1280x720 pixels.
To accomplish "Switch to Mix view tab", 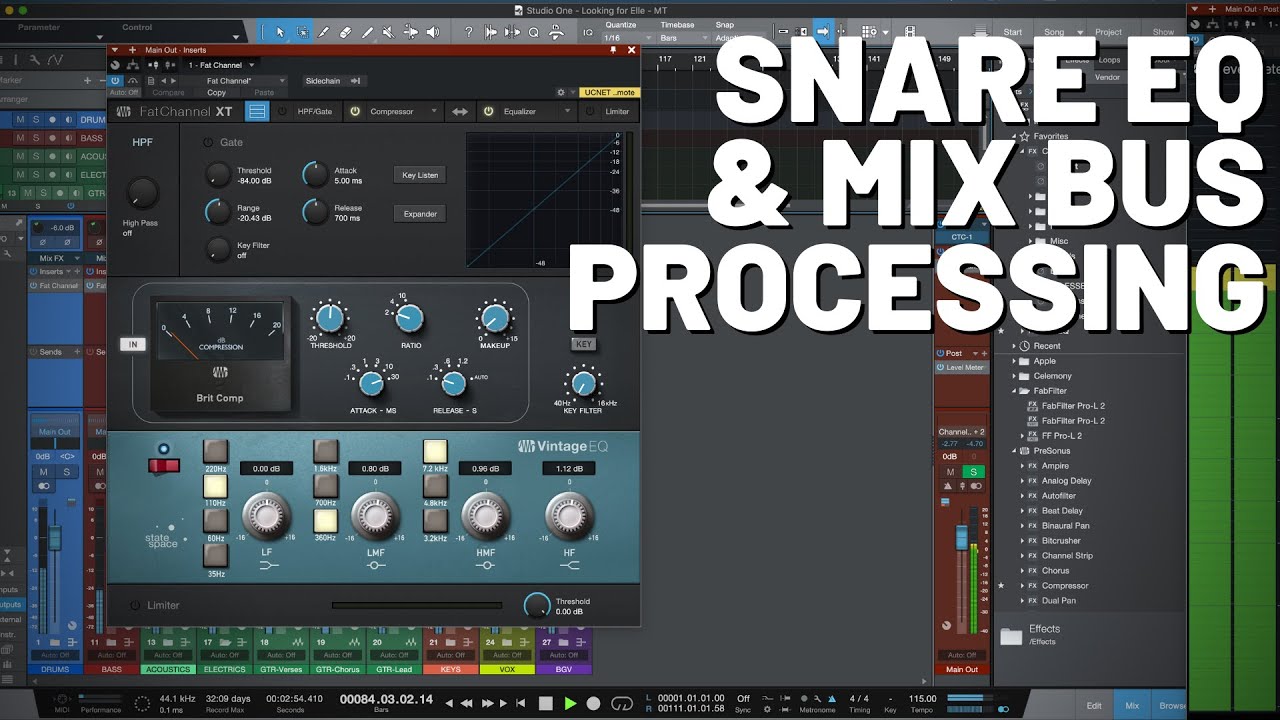I will click(1132, 705).
